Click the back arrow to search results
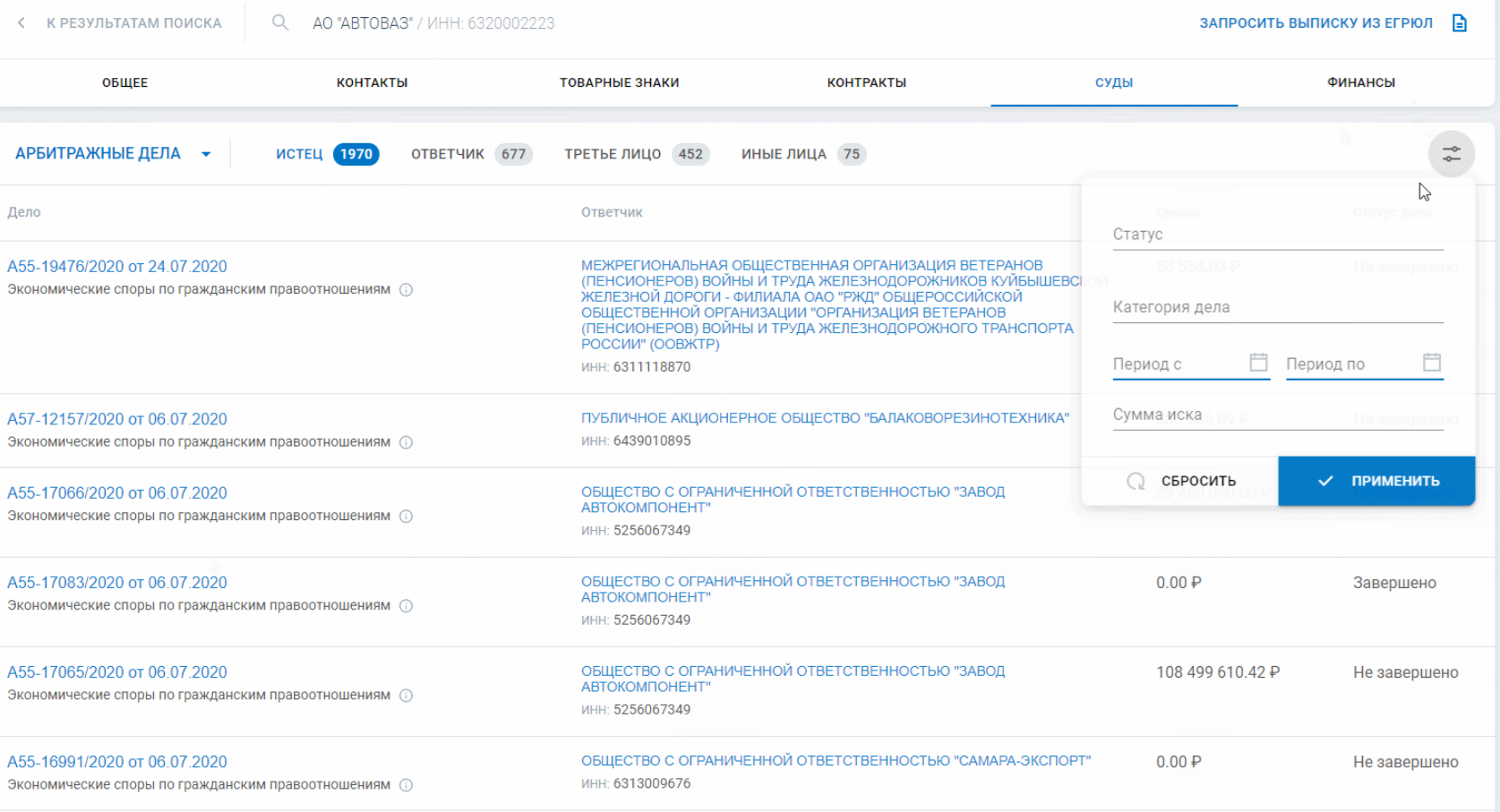 (x=21, y=23)
